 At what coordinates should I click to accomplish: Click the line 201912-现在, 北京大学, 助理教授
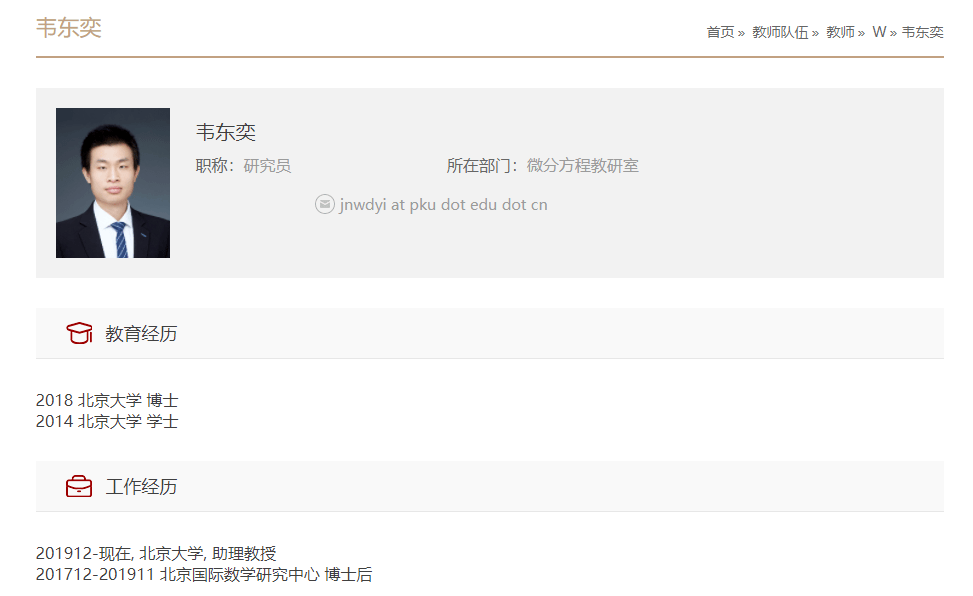156,553
